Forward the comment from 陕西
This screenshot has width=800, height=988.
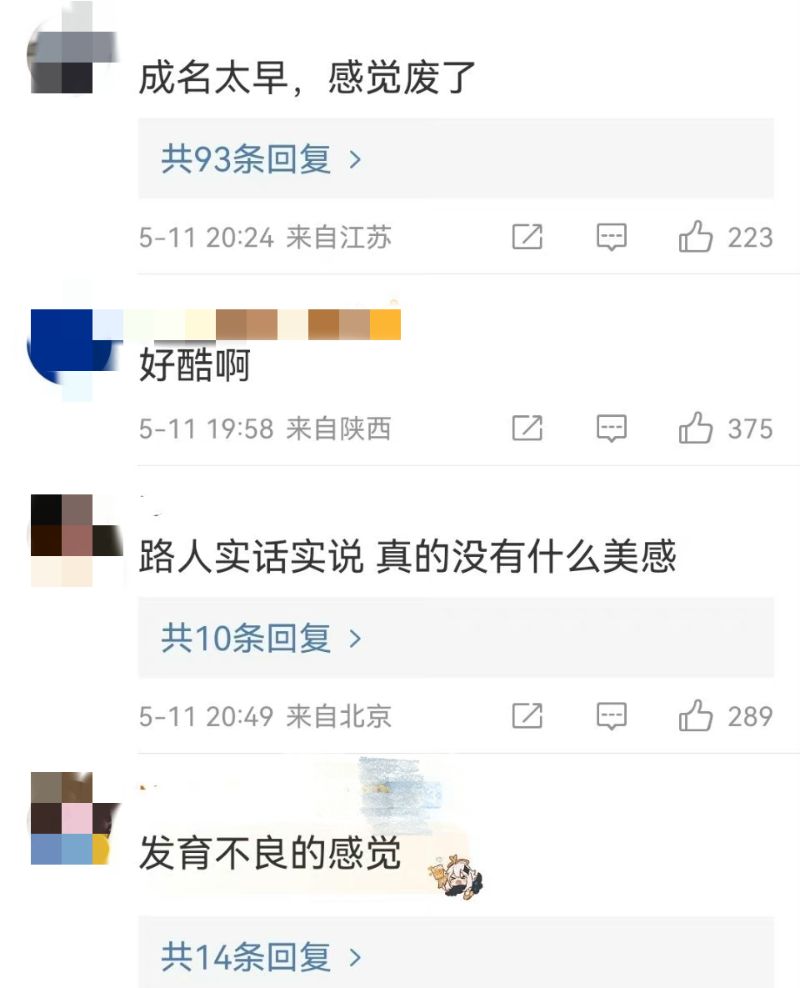pyautogui.click(x=527, y=428)
